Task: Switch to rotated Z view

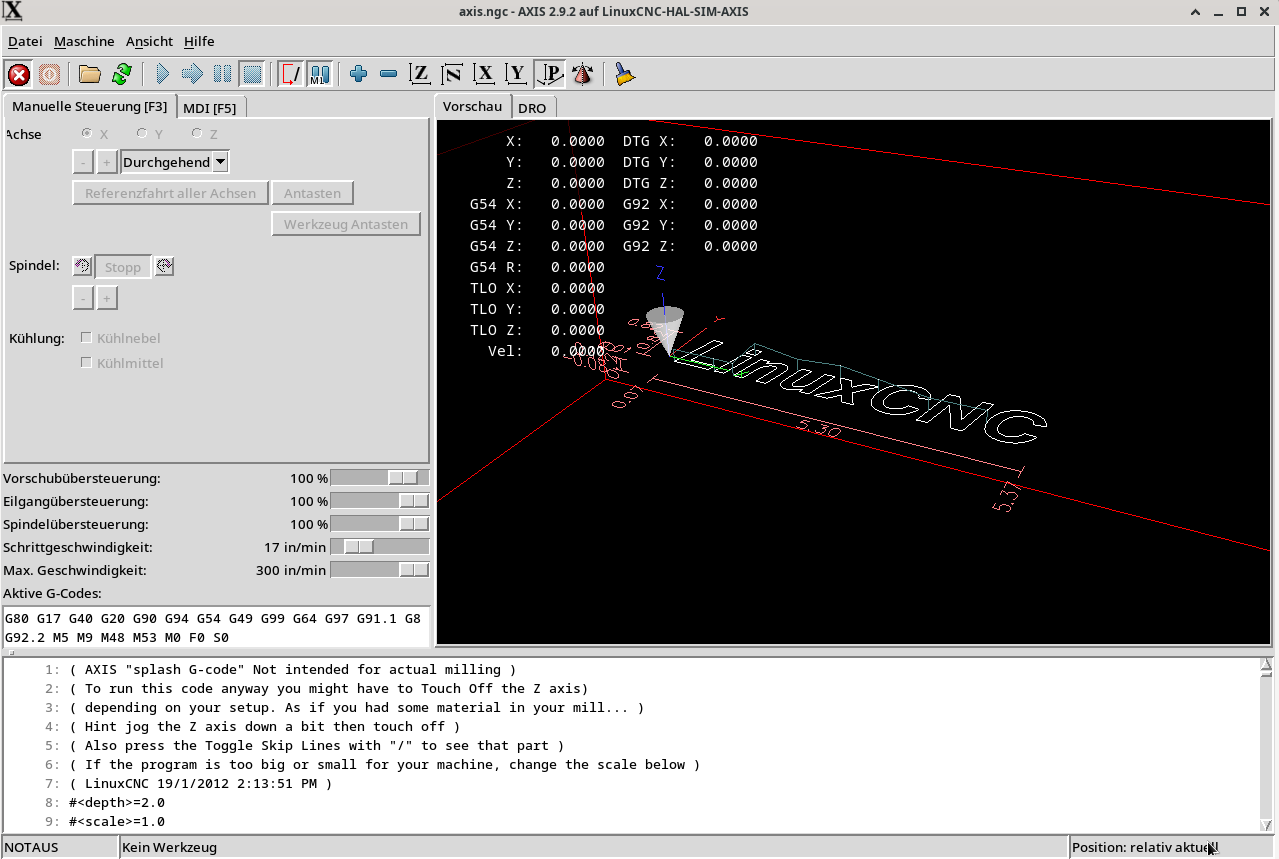Action: tap(453, 74)
